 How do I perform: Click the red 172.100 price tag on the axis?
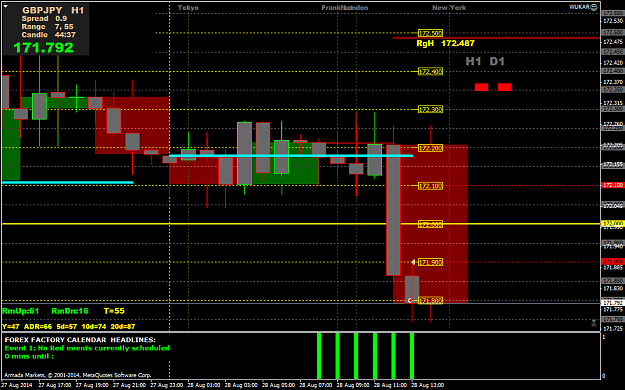[x=613, y=185]
